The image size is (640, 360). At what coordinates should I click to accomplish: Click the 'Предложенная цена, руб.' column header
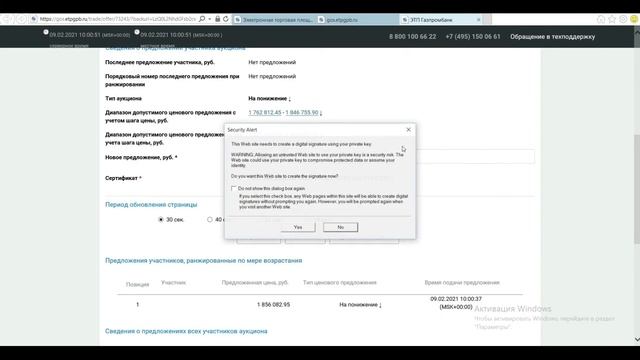point(255,282)
